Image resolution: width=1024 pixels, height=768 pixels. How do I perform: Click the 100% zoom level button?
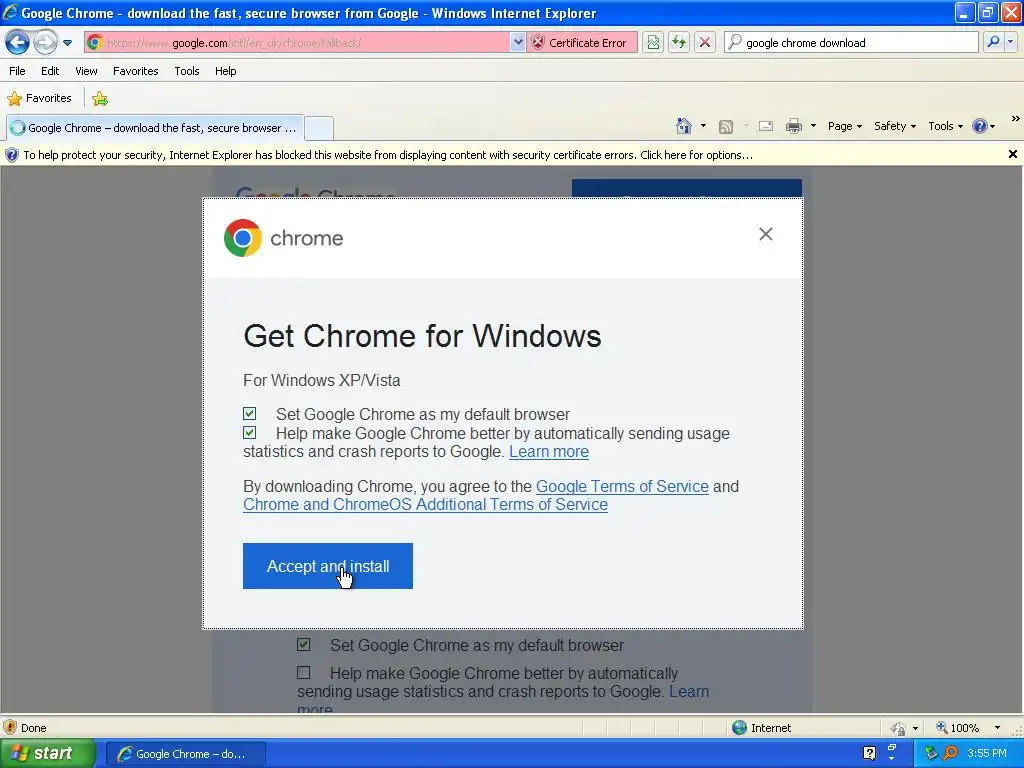[x=957, y=728]
